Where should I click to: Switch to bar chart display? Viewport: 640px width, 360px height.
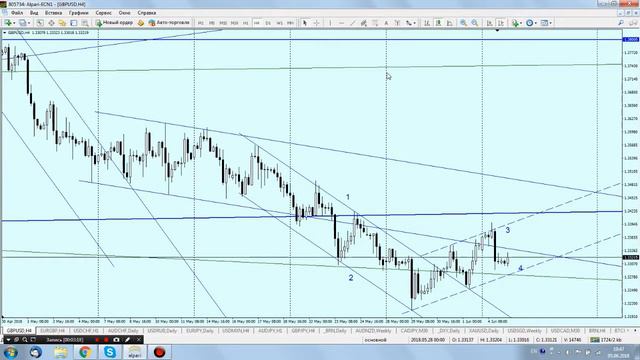(x=427, y=23)
